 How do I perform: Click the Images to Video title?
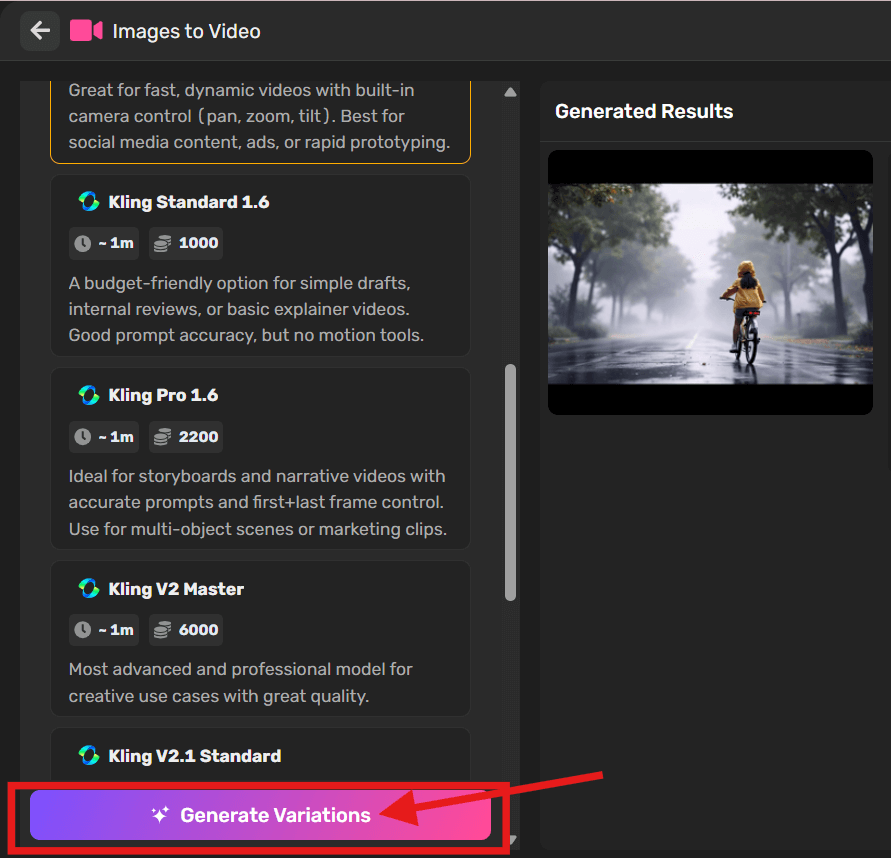[x=186, y=31]
